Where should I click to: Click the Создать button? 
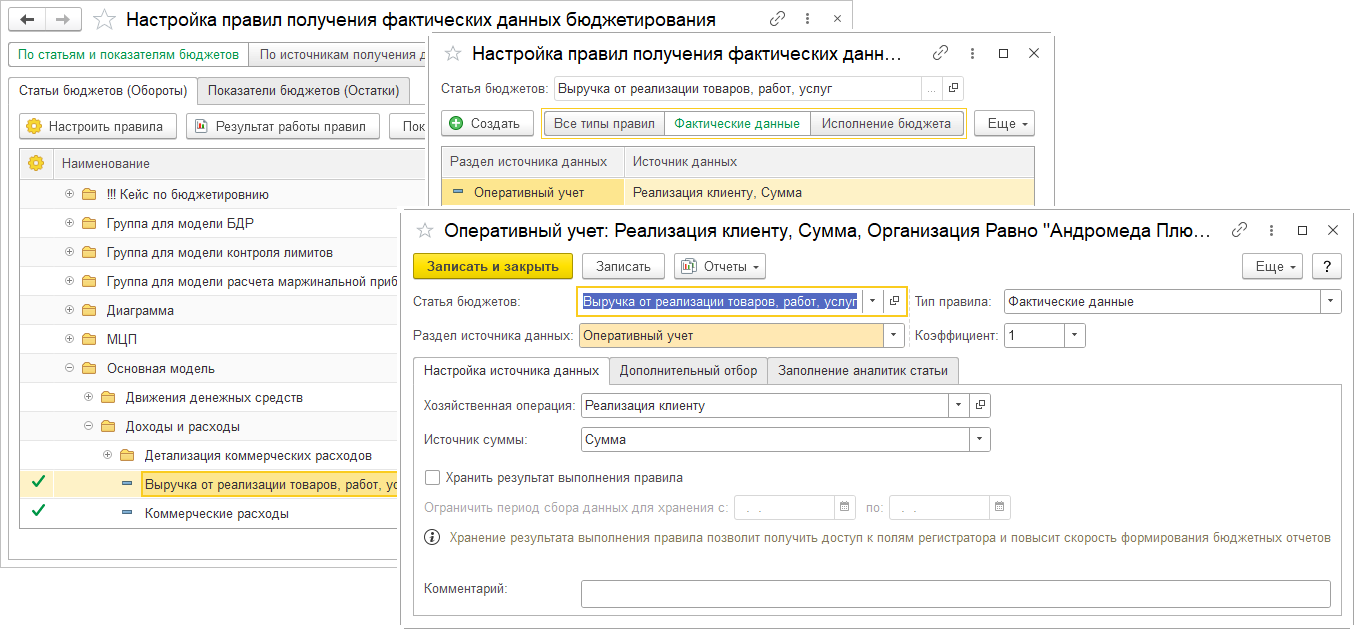[x=486, y=124]
